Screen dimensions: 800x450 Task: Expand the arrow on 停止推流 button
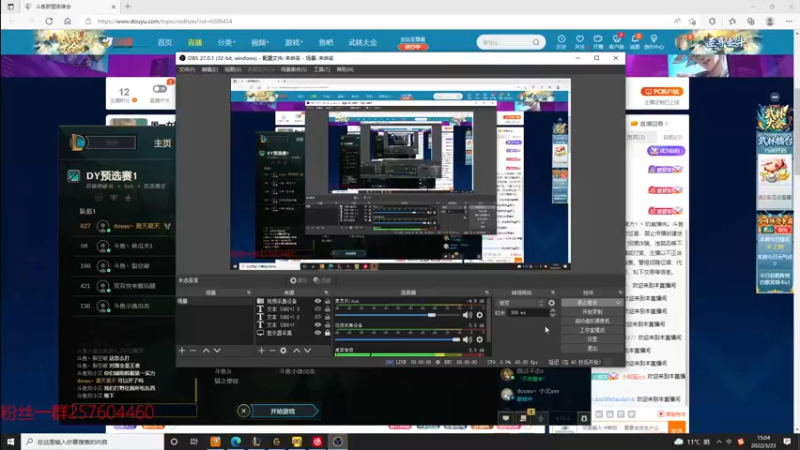pyautogui.click(x=618, y=303)
